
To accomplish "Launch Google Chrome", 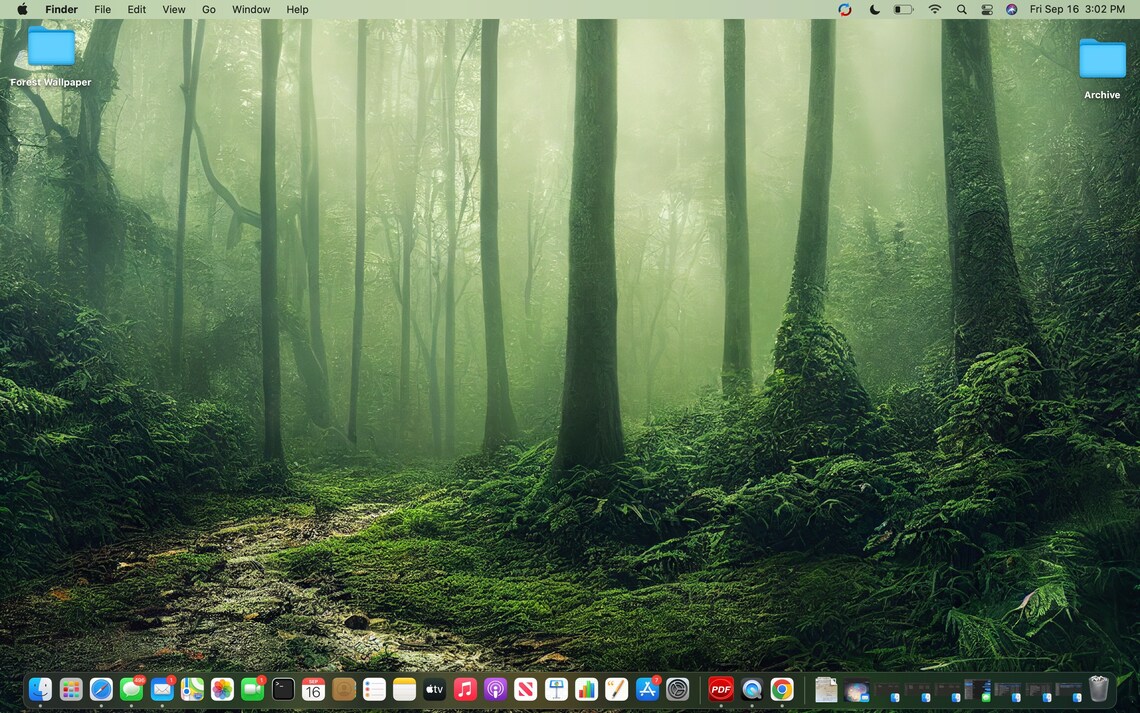I will pyautogui.click(x=782, y=688).
